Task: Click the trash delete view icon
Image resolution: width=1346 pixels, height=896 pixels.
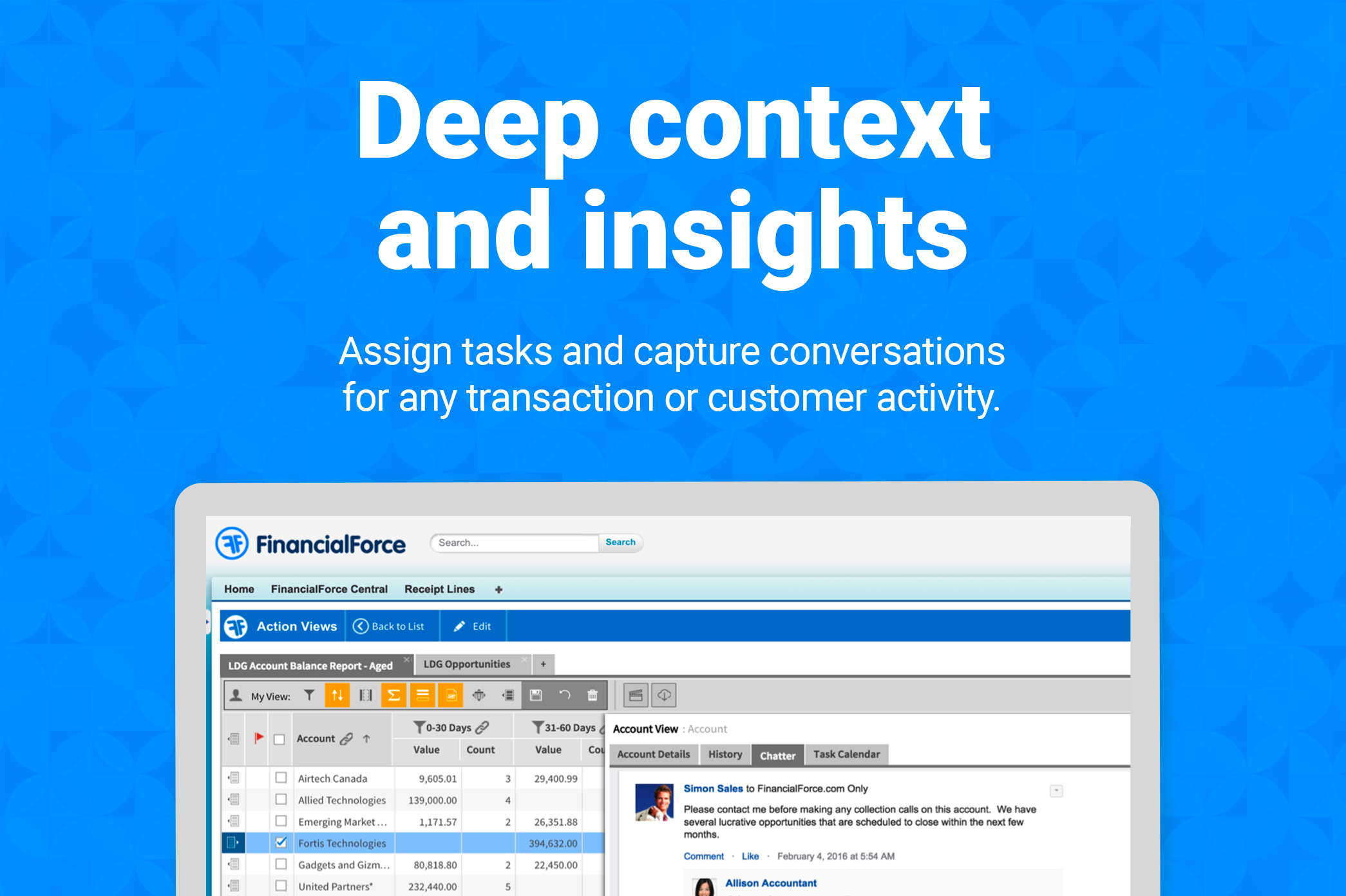Action: click(592, 695)
